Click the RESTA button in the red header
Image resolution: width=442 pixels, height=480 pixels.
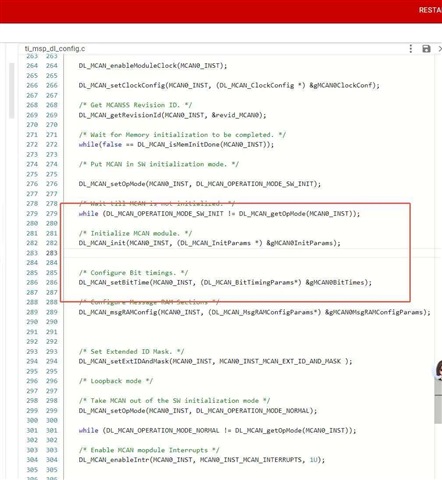(430, 10)
